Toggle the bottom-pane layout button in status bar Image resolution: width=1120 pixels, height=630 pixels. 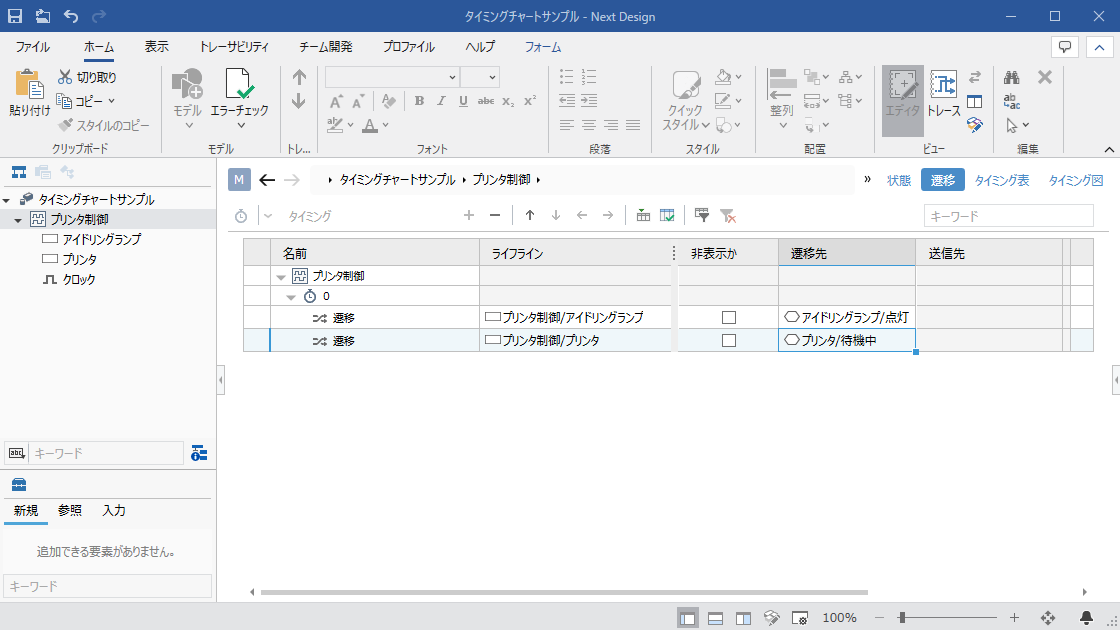(715, 619)
